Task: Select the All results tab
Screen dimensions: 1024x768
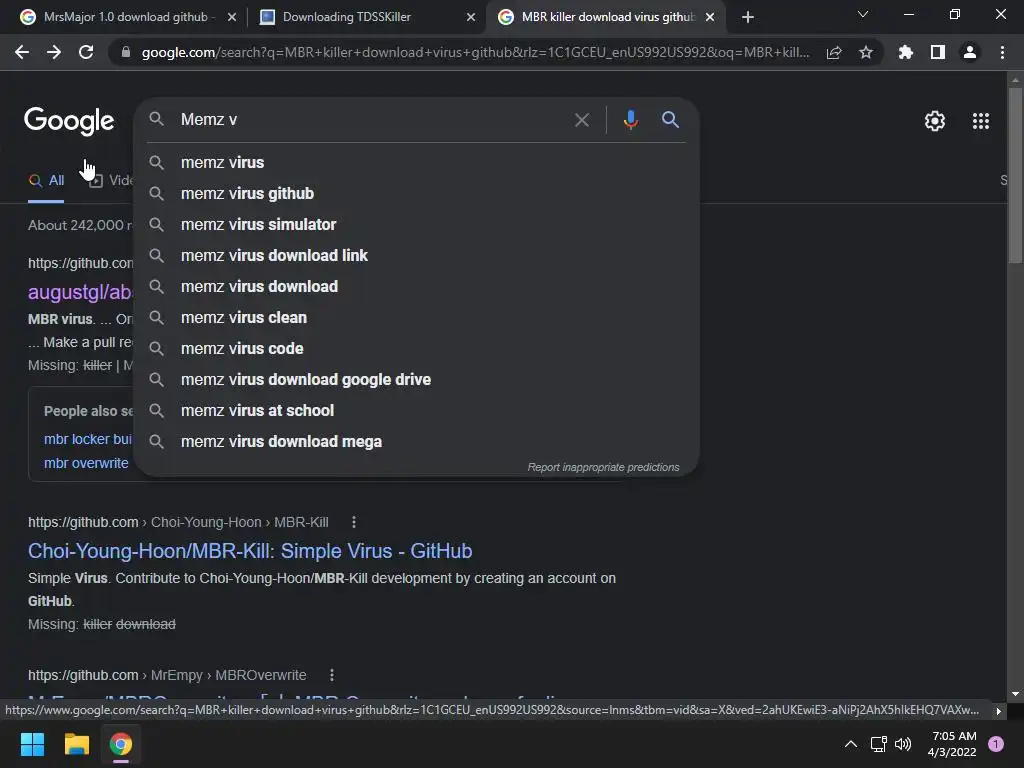Action: (46, 180)
